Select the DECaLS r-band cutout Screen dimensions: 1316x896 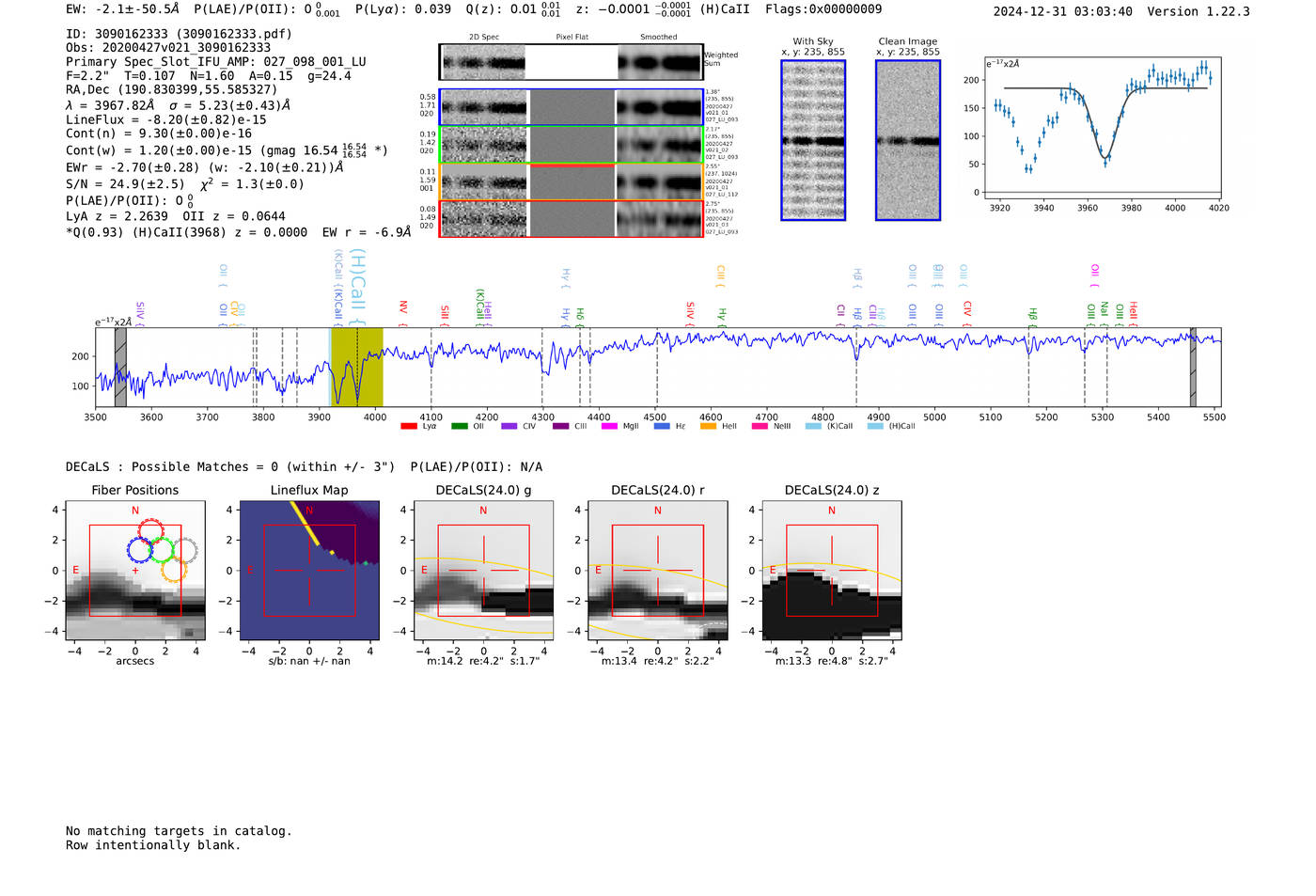(658, 571)
